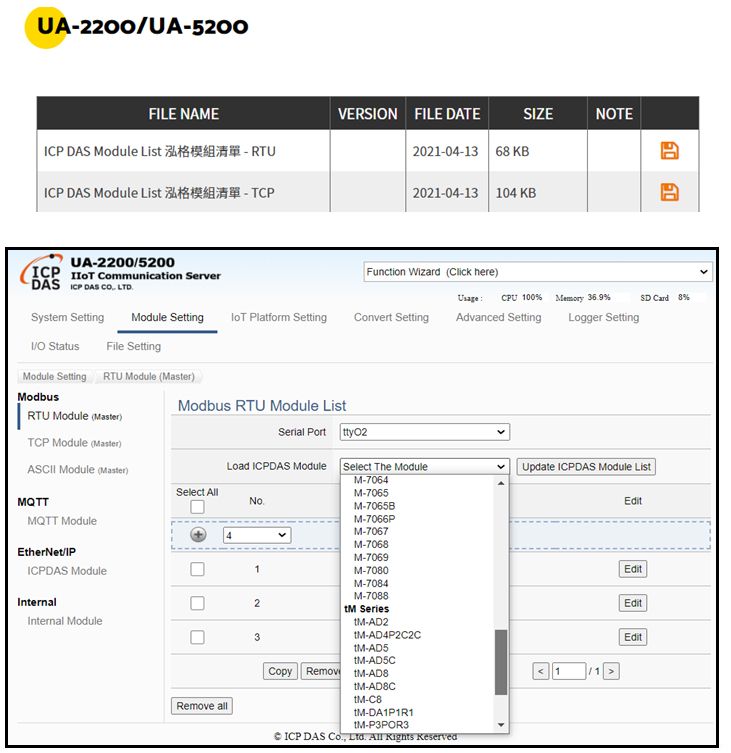Switch to Convert Setting tab
731x753 pixels.
tap(391, 317)
